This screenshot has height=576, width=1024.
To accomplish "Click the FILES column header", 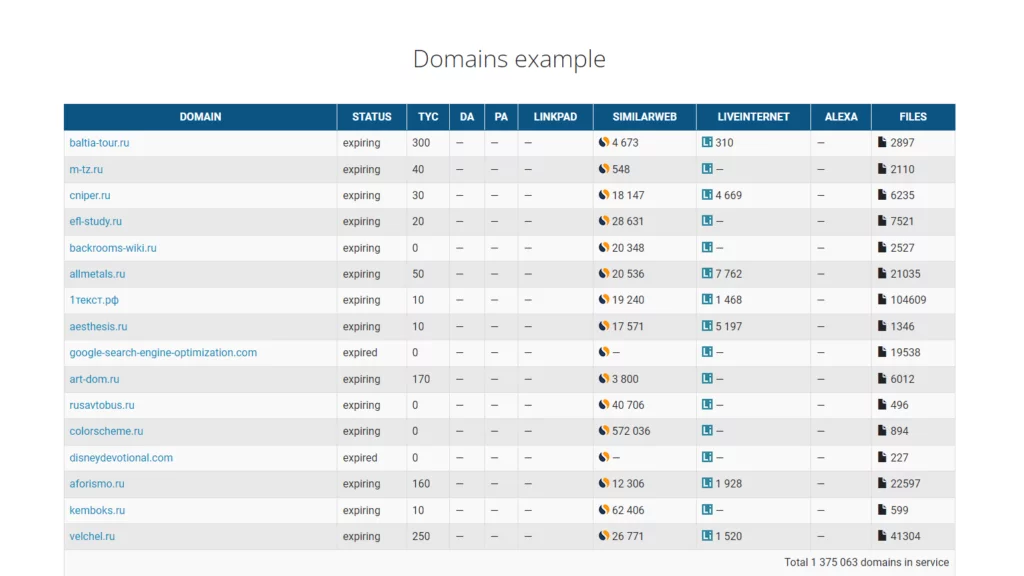I will tap(912, 117).
